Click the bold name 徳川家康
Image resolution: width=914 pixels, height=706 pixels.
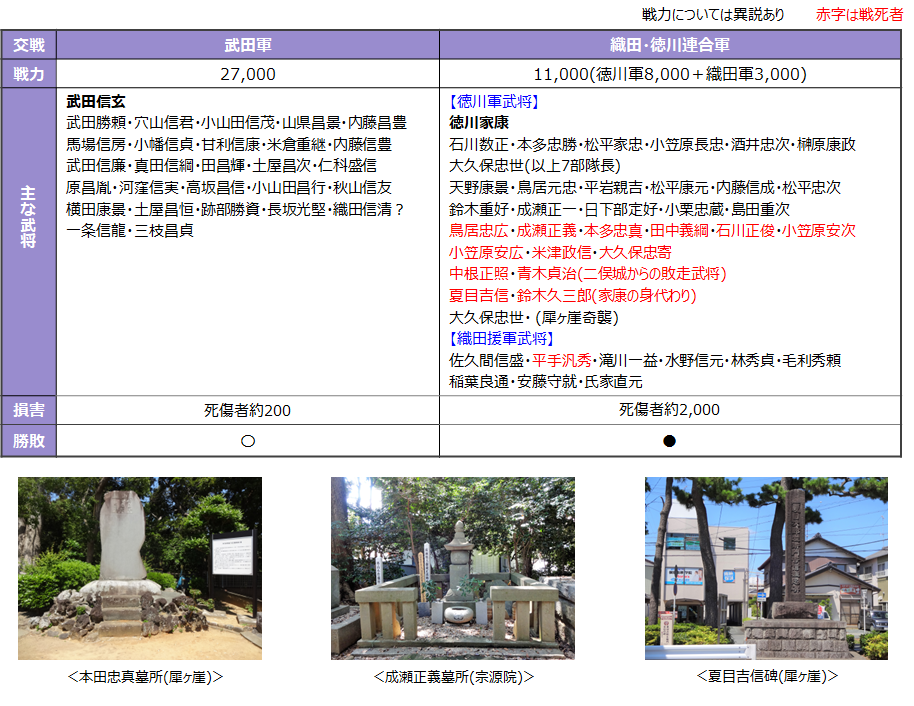coord(479,122)
